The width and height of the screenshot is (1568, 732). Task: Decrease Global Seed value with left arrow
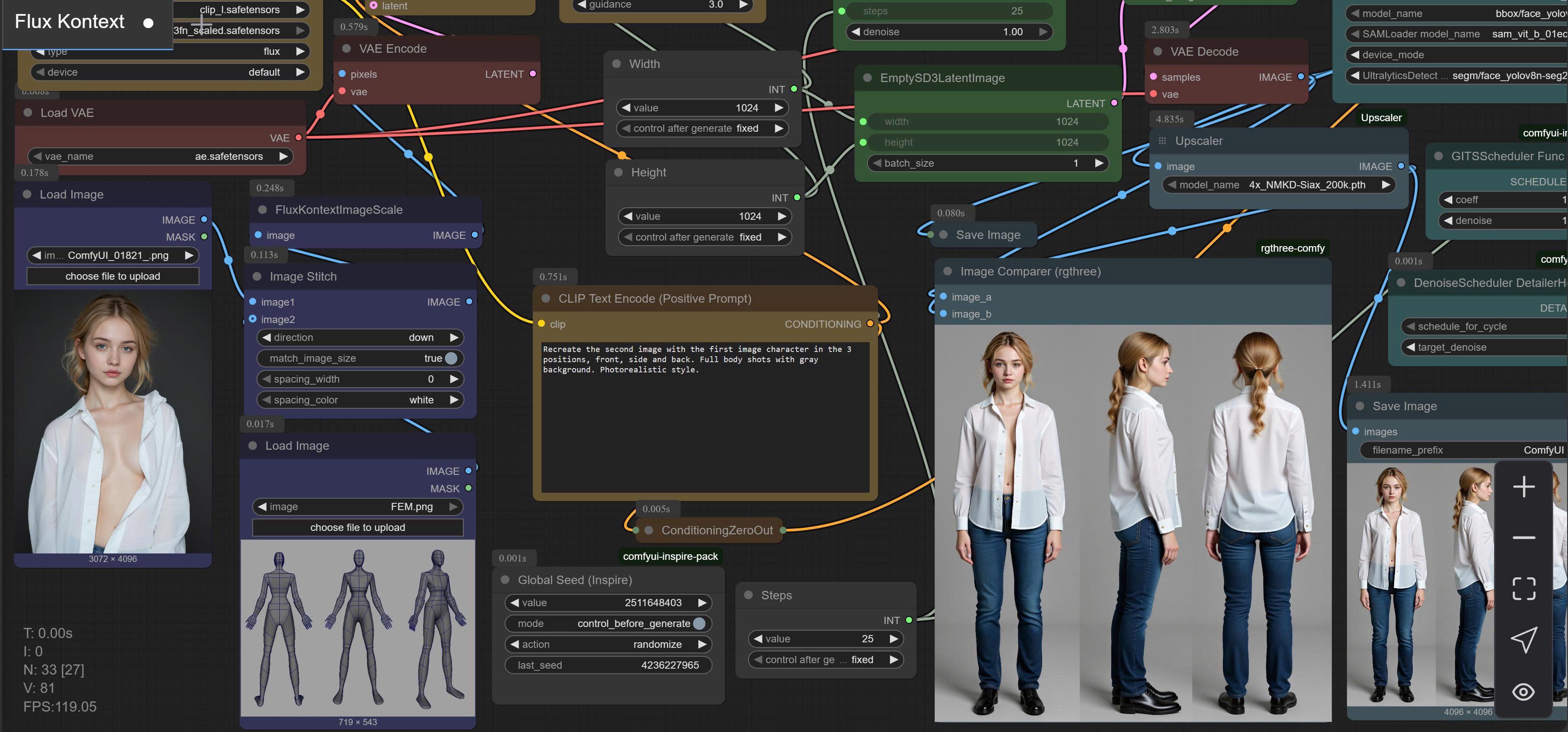(x=514, y=603)
